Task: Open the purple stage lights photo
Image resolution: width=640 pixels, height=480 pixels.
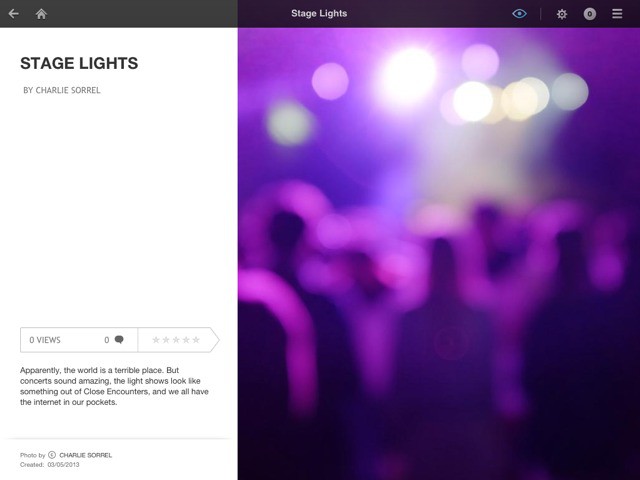Action: [x=439, y=254]
